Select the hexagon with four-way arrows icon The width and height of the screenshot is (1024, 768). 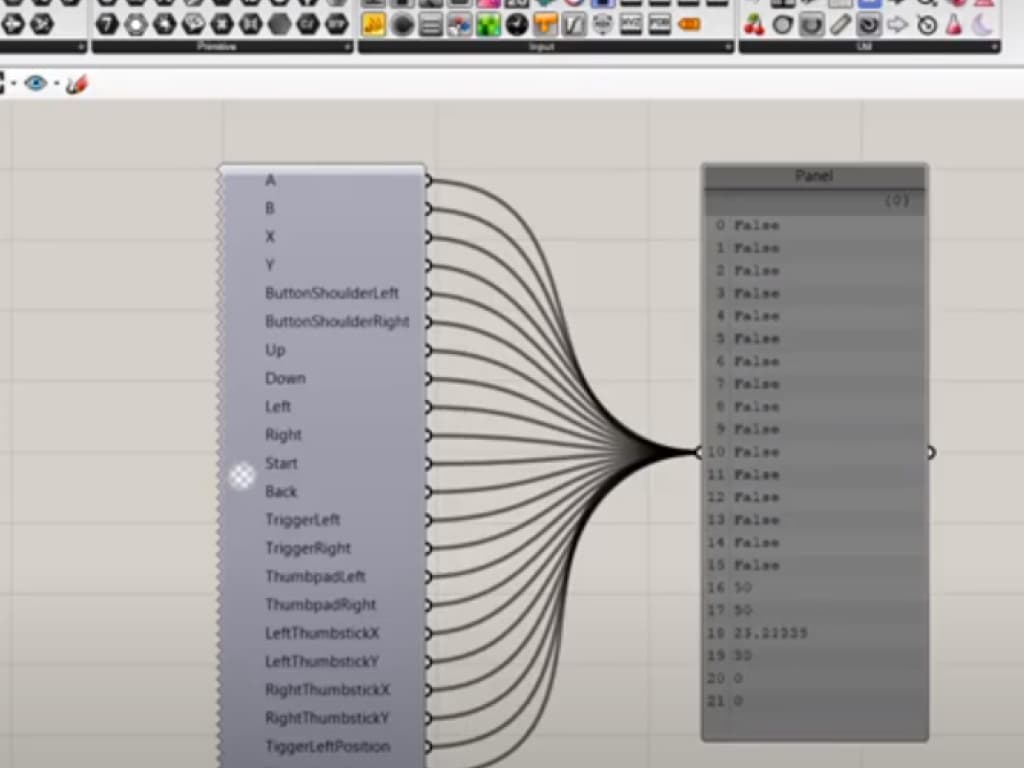click(13, 25)
